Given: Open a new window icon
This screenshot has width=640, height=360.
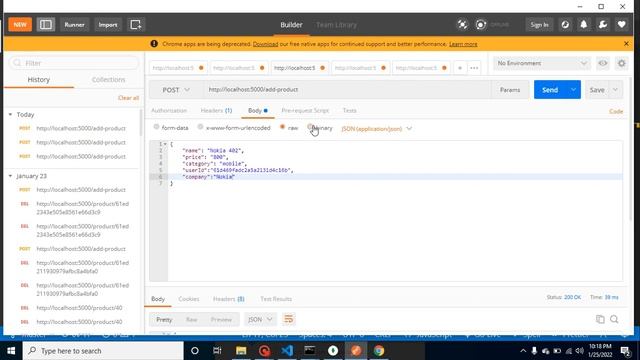Looking at the screenshot, I should click(x=136, y=24).
